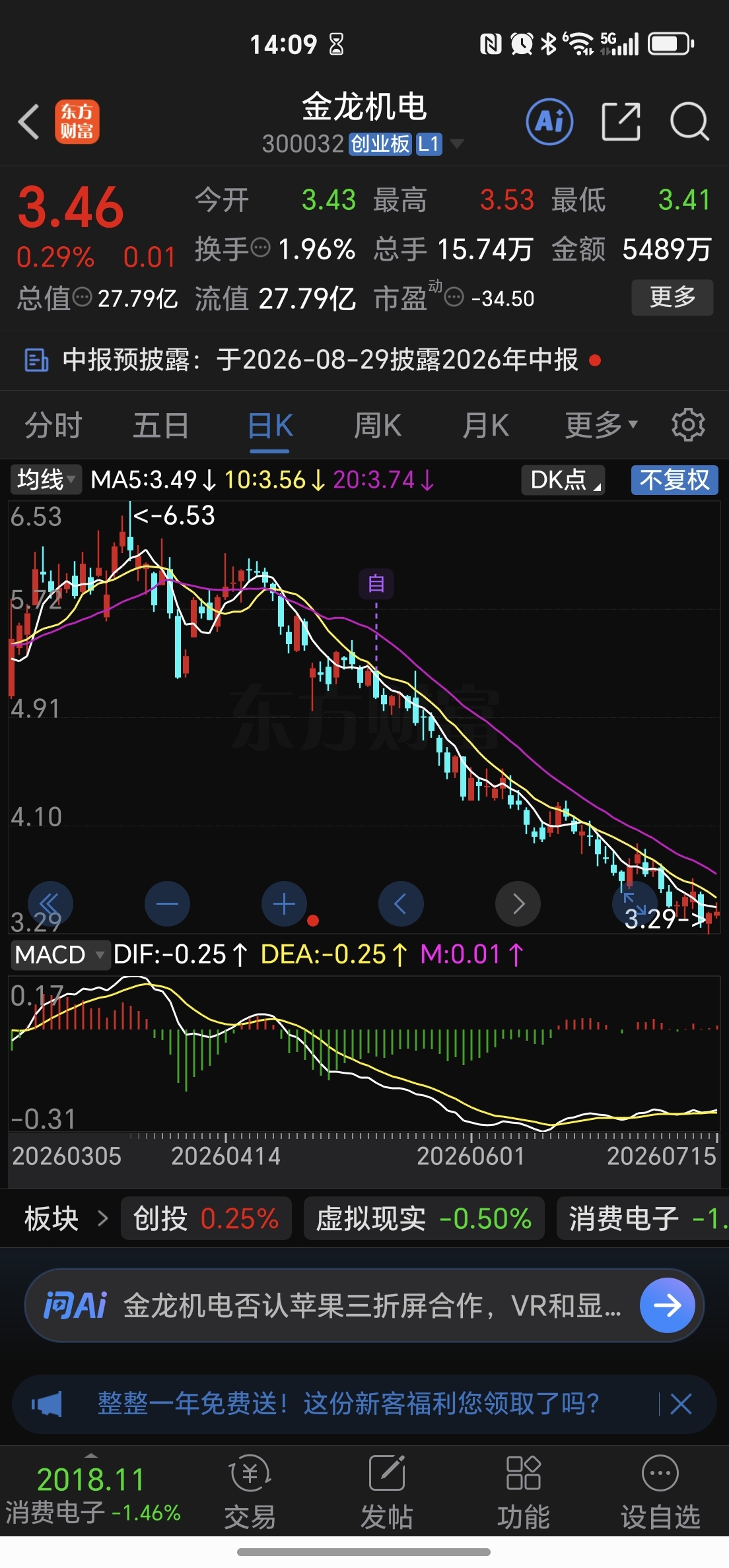Toggle 不复权 adjustment mode
The height and width of the screenshot is (1568, 729).
(x=674, y=480)
